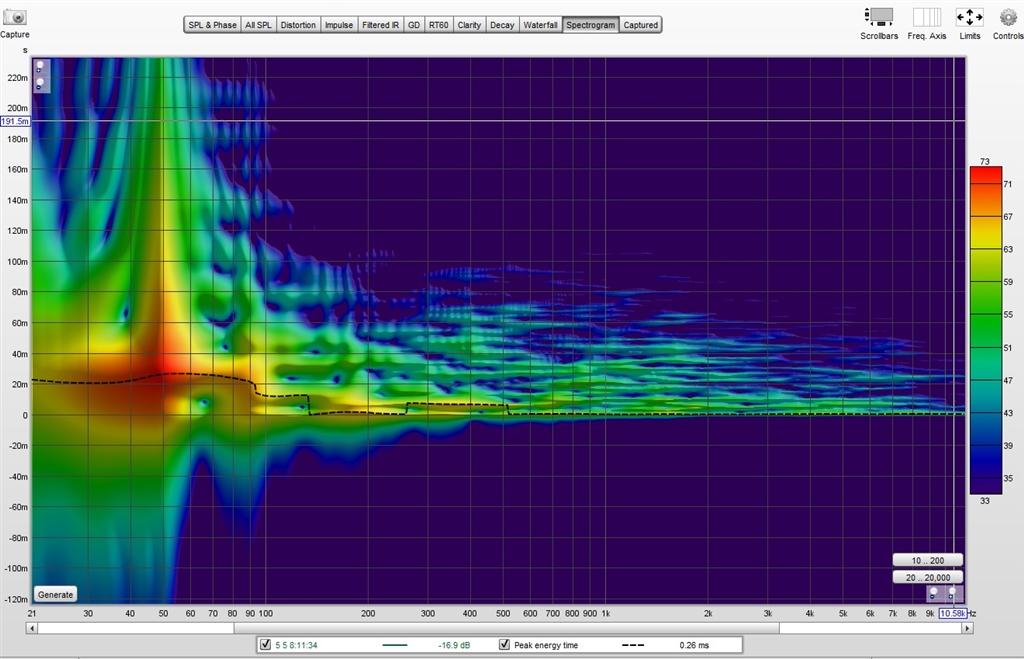
Task: Open the Clarity tab
Action: click(x=469, y=25)
